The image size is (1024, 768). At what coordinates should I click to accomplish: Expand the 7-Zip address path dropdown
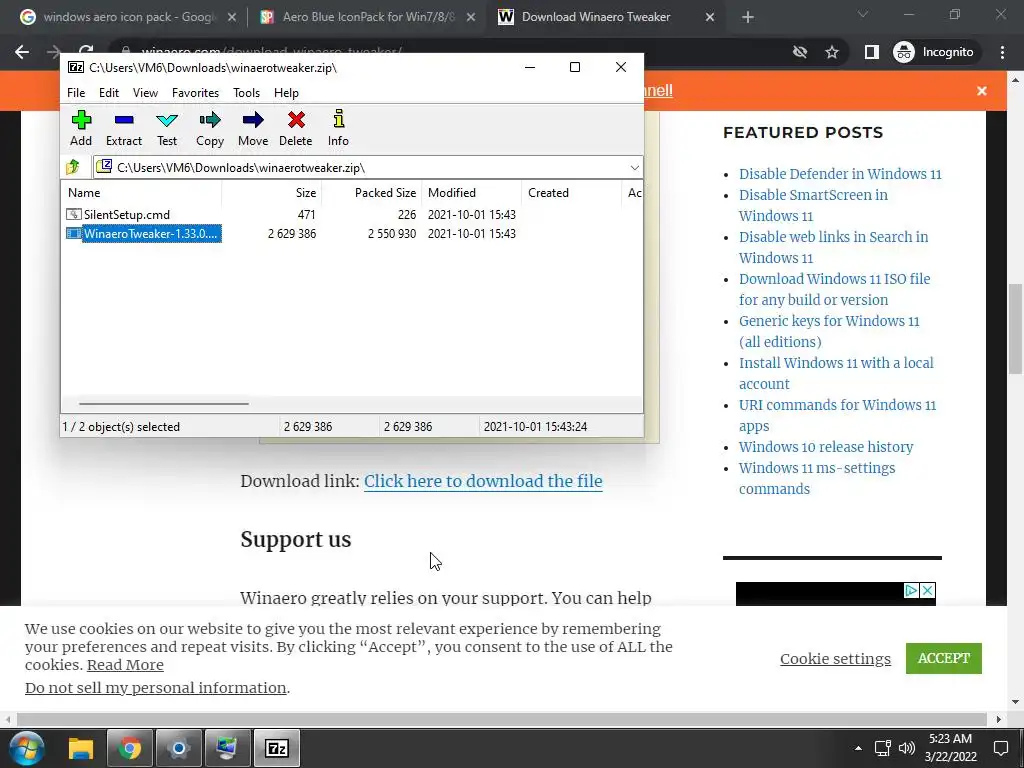click(634, 168)
